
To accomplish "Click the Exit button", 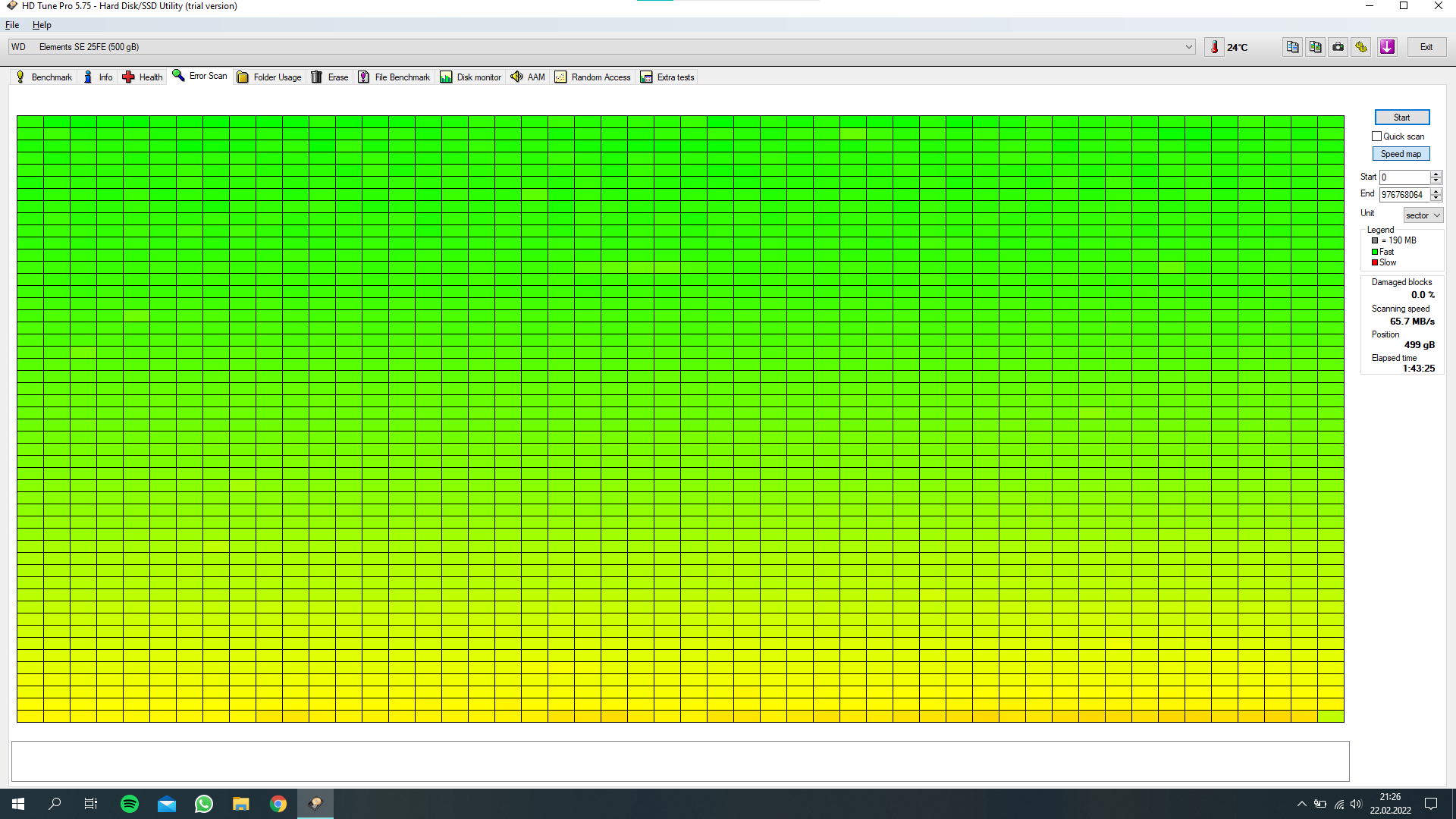I will (x=1426, y=47).
